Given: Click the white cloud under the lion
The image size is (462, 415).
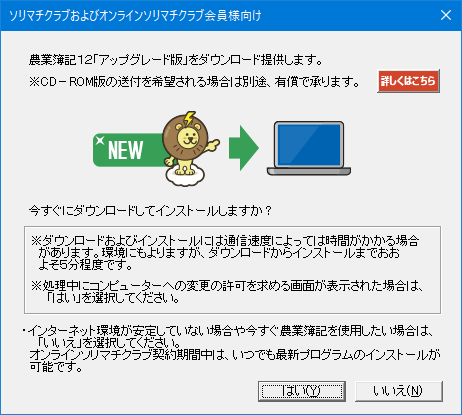Looking at the screenshot, I should tap(185, 176).
